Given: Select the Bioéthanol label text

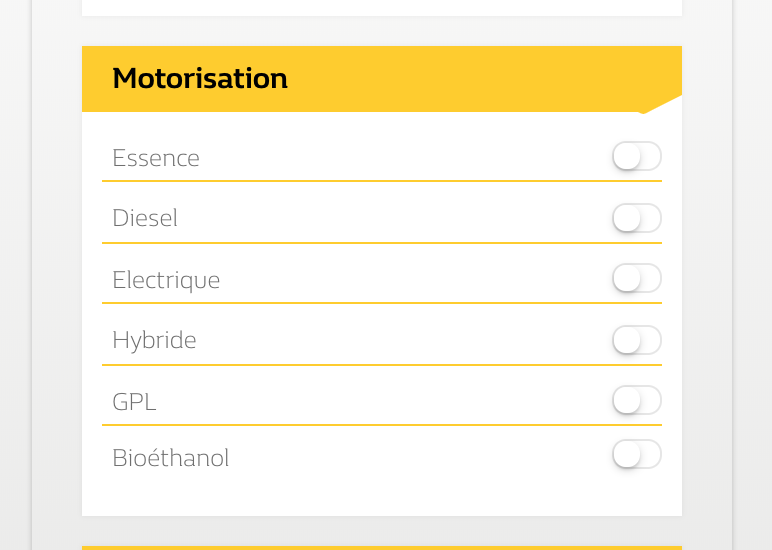Looking at the screenshot, I should (170, 458).
